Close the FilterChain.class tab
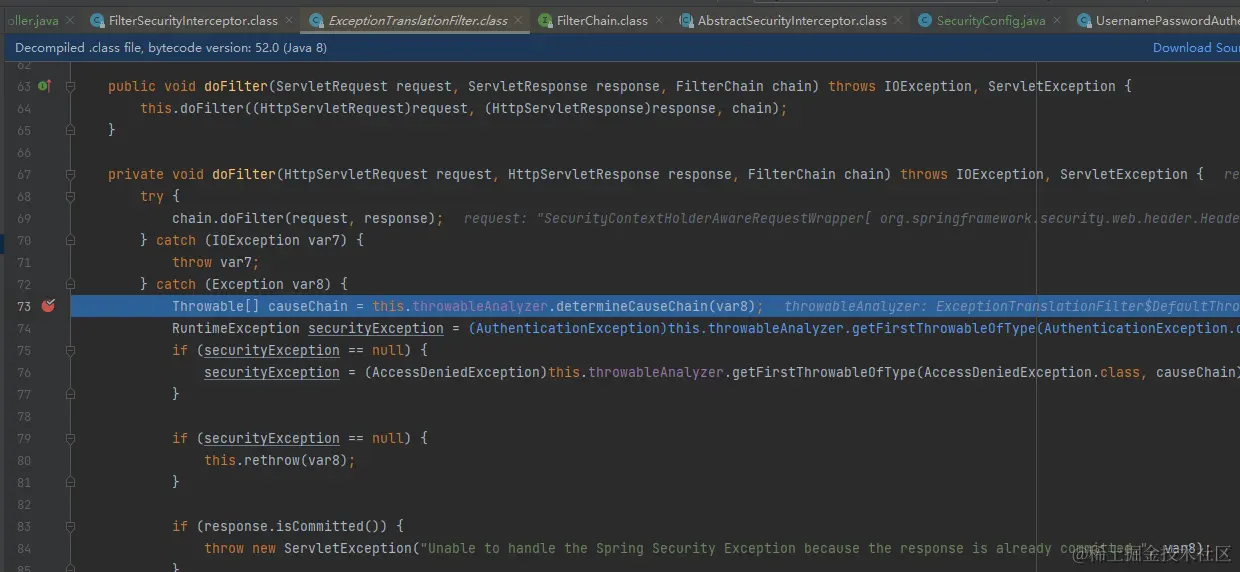The height and width of the screenshot is (572, 1240). pyautogui.click(x=658, y=20)
